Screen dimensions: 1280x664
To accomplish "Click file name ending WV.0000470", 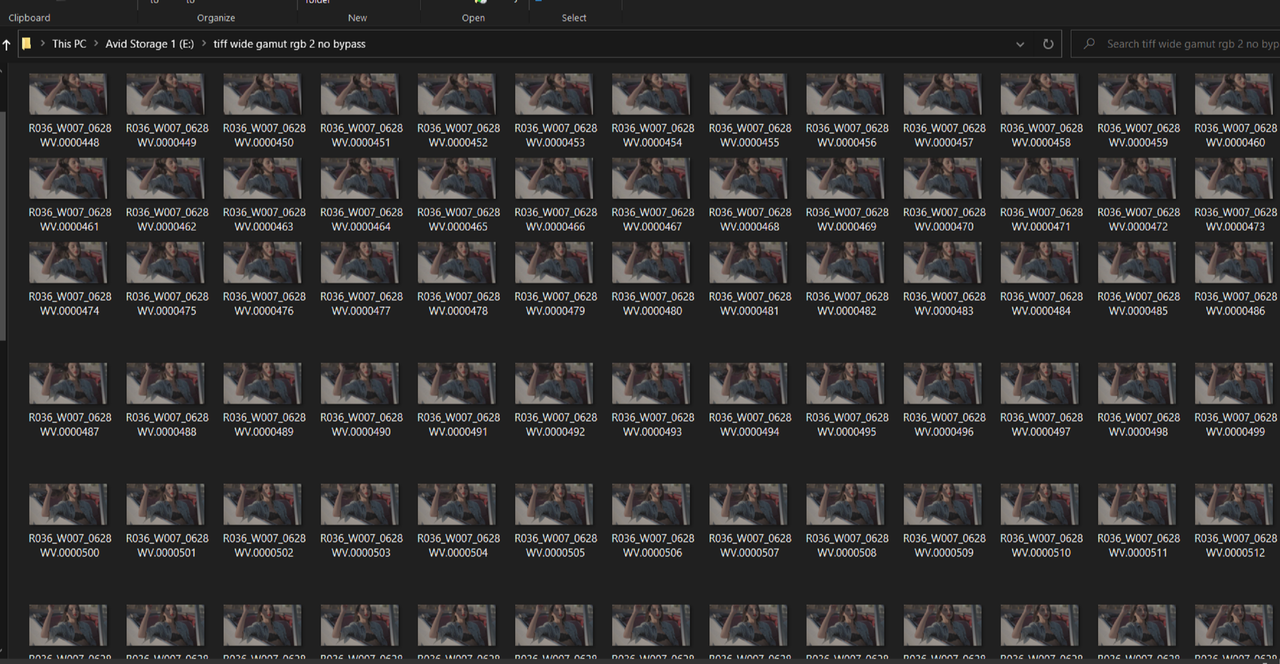I will pyautogui.click(x=943, y=219).
